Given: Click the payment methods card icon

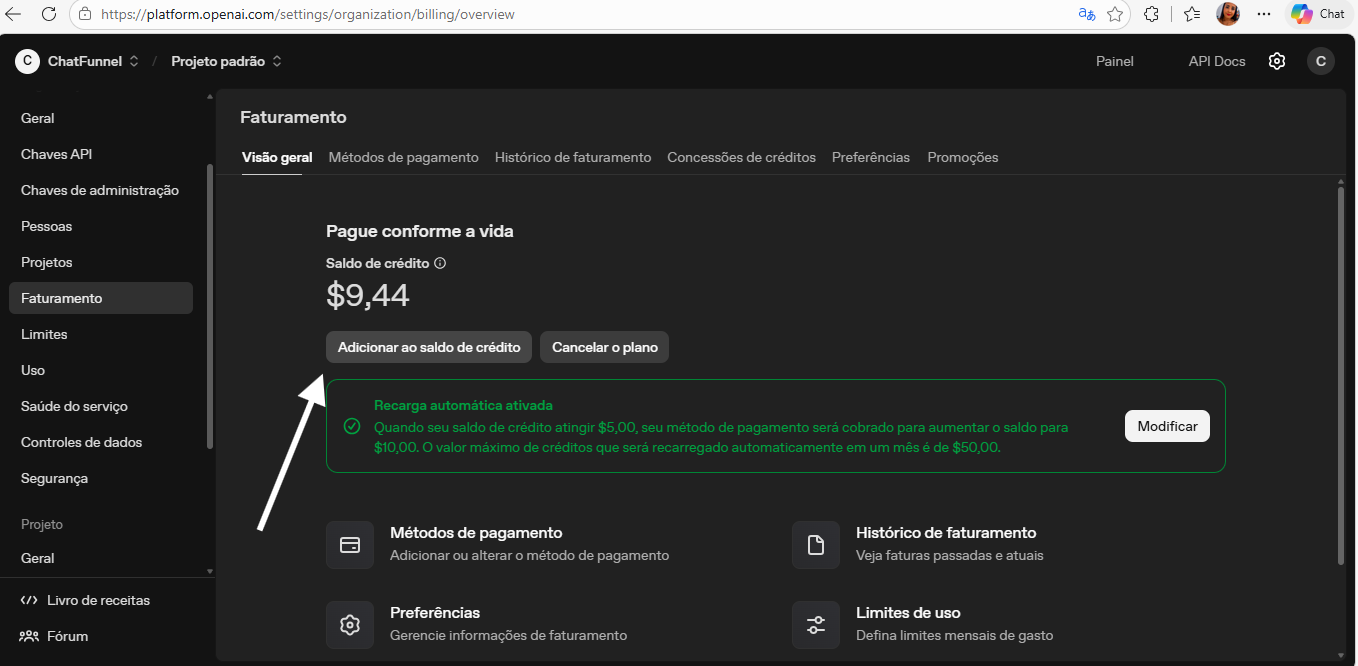Looking at the screenshot, I should pos(350,545).
